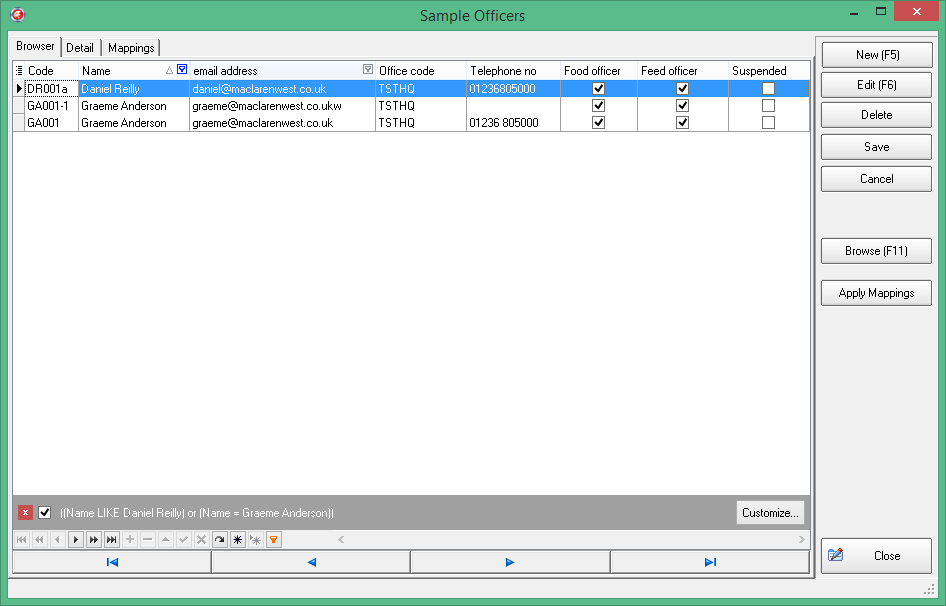The height and width of the screenshot is (606, 946).
Task: Click the greyed minus delete-record icon
Action: (148, 540)
